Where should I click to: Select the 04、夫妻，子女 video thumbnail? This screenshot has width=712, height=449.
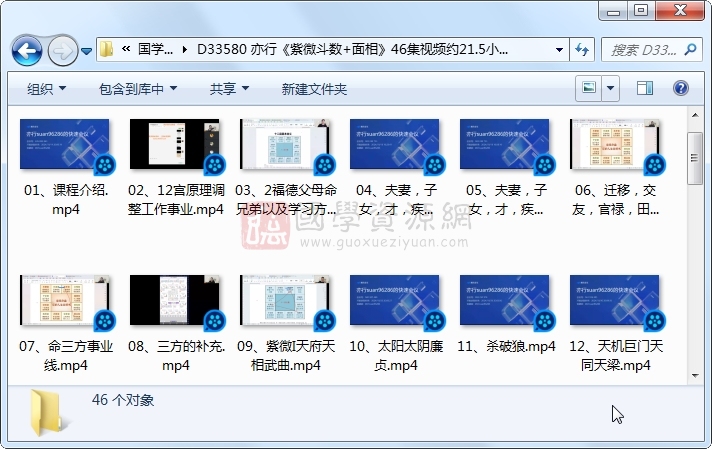point(395,144)
